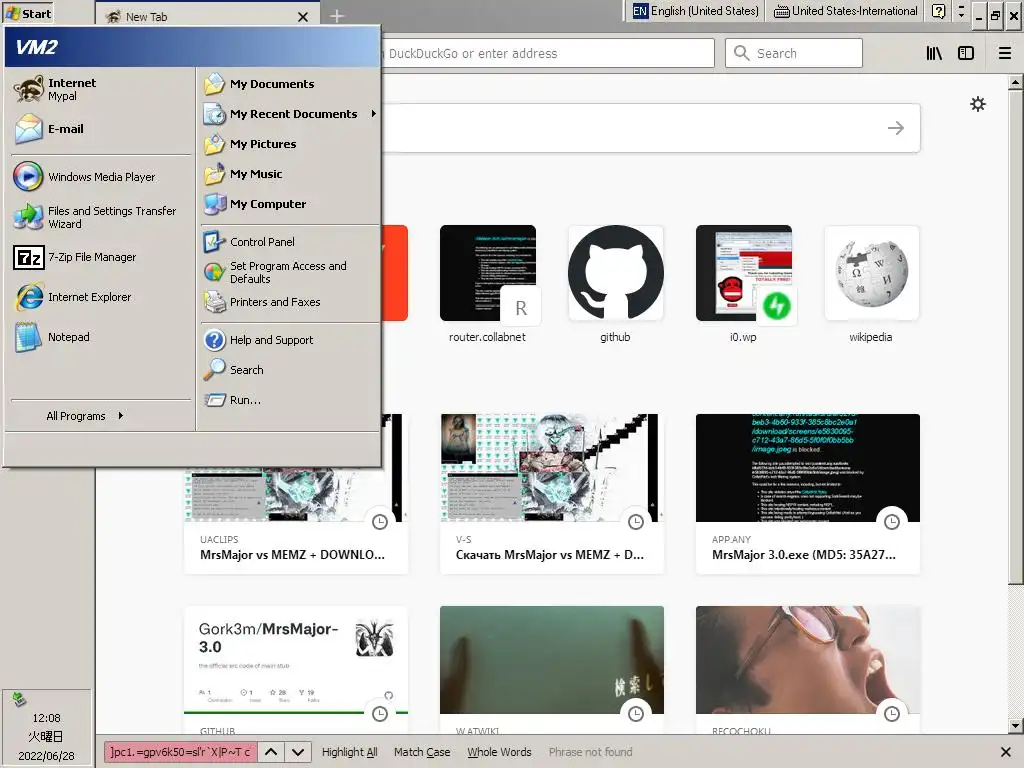This screenshot has height=768, width=1024.
Task: Open Set Program Access and Defaults
Action: click(290, 272)
